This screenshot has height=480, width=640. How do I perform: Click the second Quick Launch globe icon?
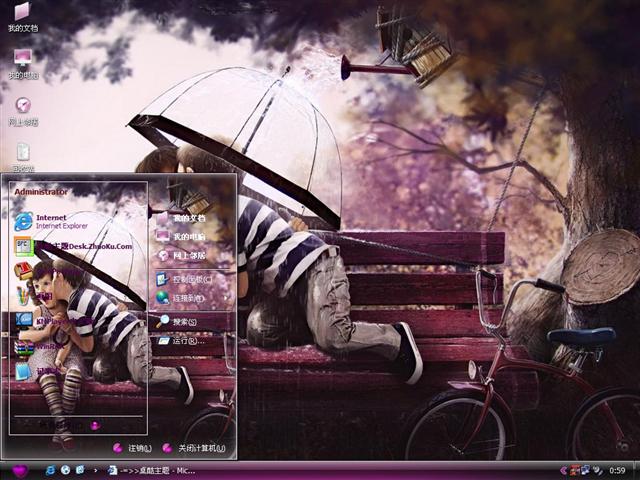point(65,470)
